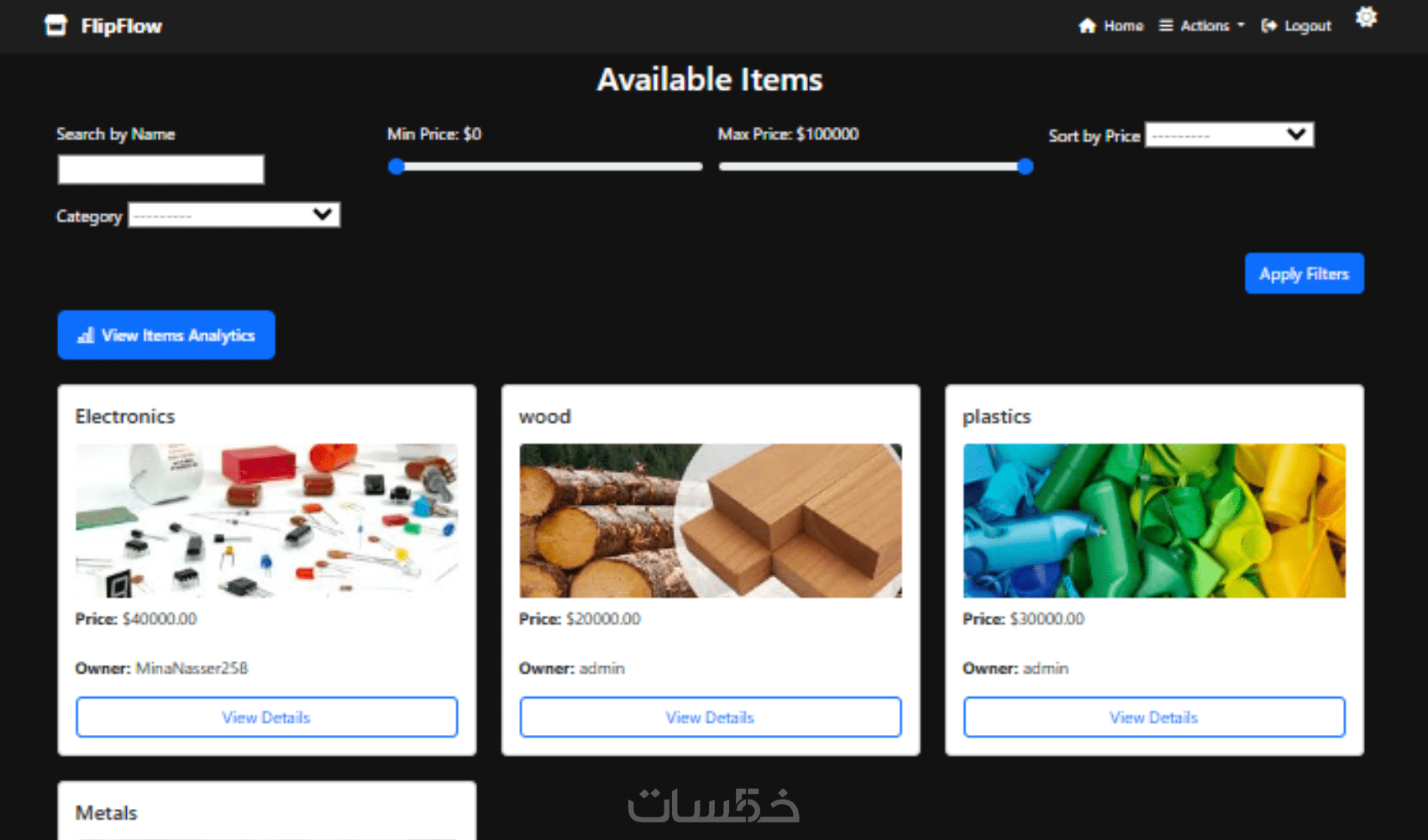
Task: Open the Sort by Price dropdown
Action: point(1229,134)
